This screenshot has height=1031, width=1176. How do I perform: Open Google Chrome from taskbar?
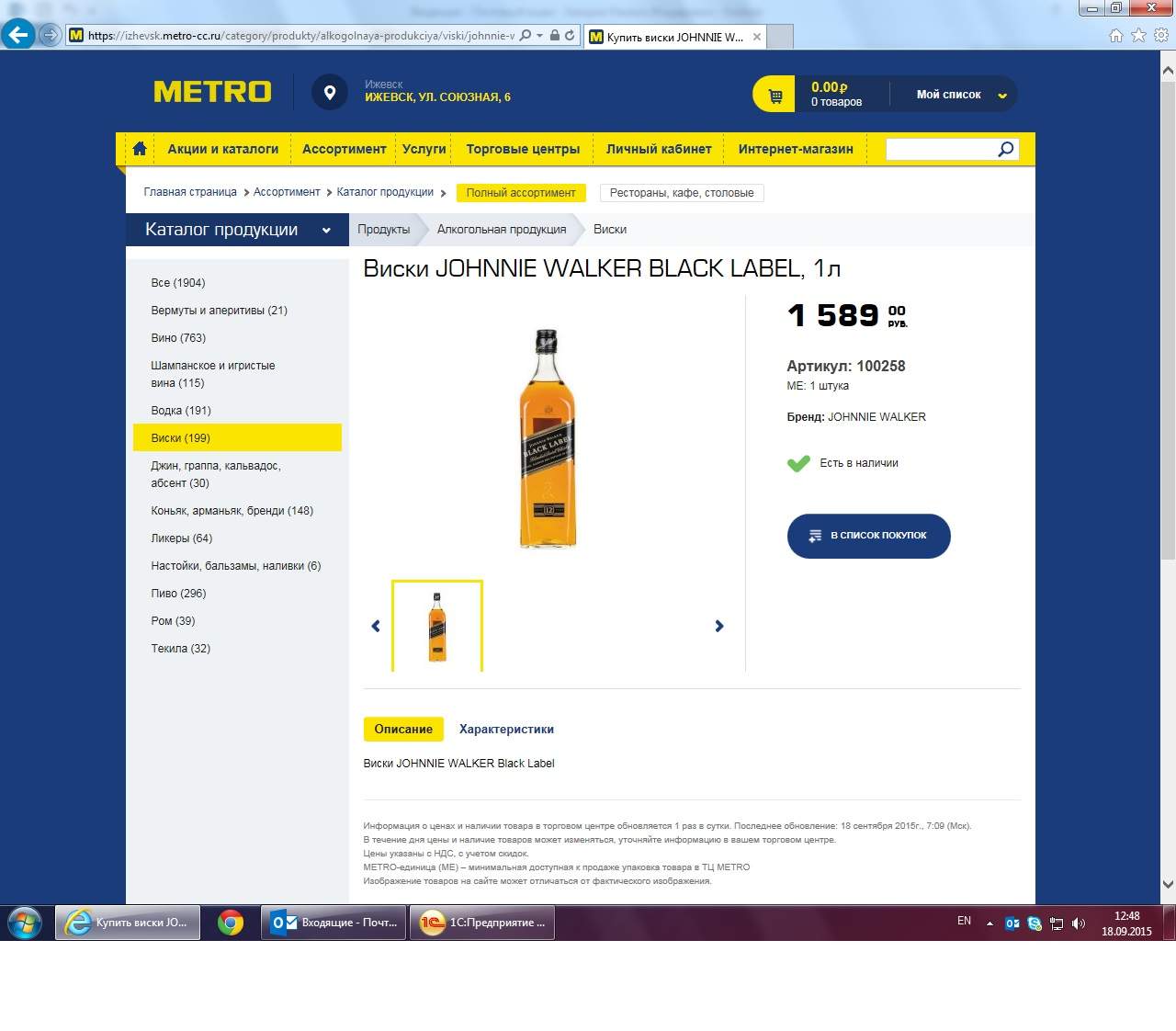[231, 923]
